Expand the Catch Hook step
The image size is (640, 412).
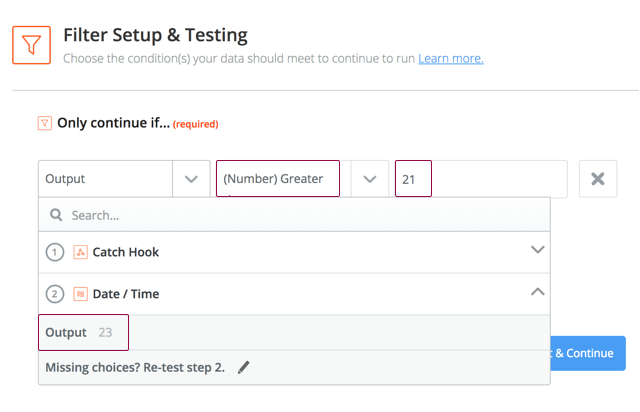coord(537,251)
